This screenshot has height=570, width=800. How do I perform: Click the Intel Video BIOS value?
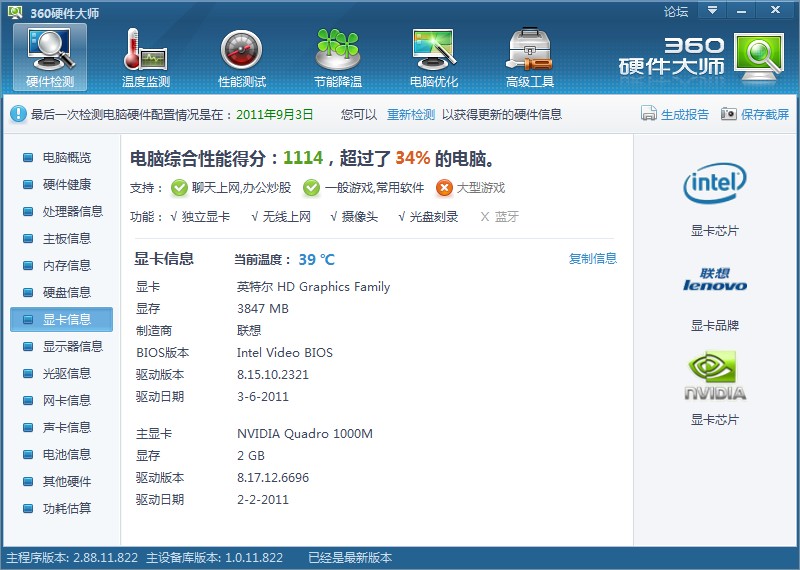[x=285, y=353]
